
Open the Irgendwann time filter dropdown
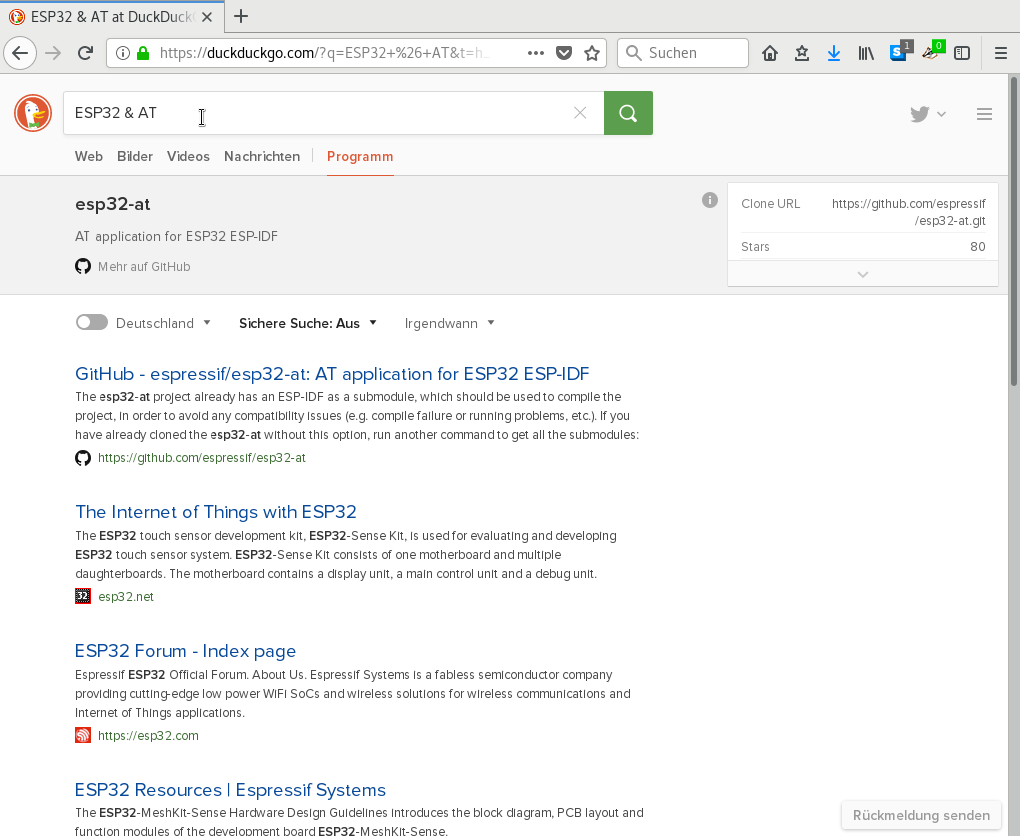click(449, 323)
